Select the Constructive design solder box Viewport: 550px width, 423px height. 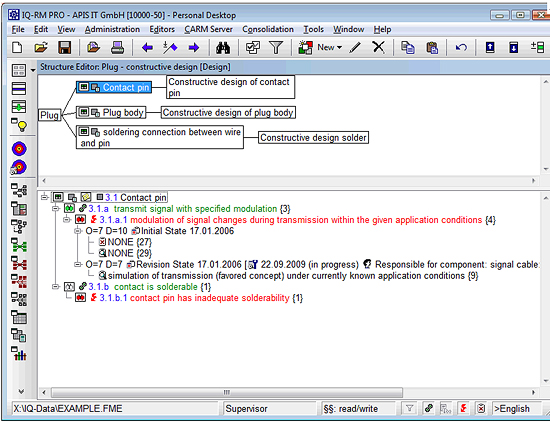tap(314, 137)
